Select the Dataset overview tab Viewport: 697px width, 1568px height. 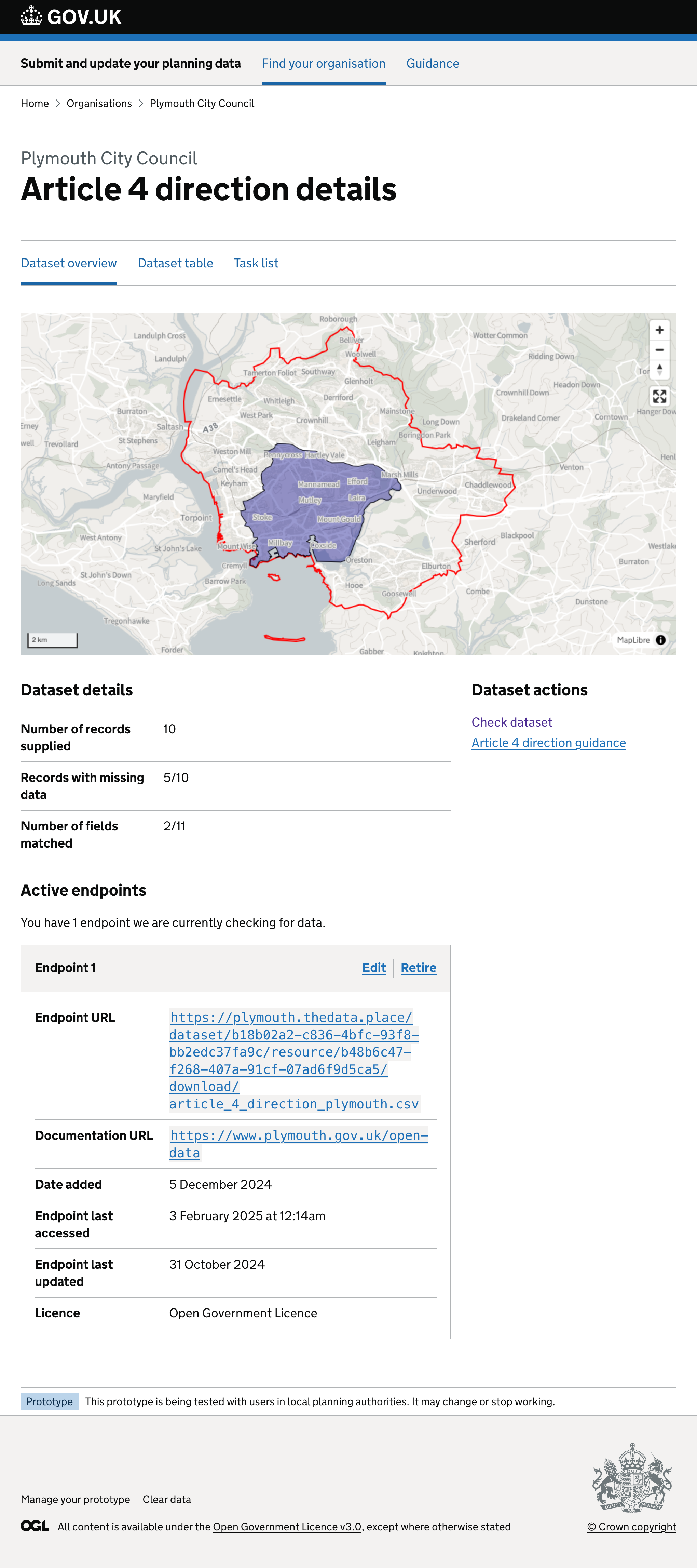coord(69,263)
